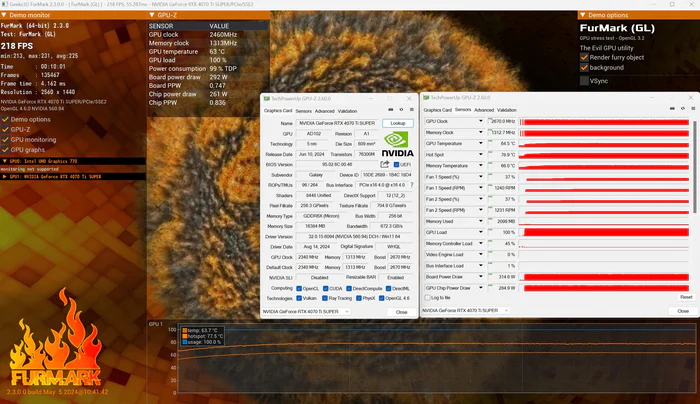Toggle the DirectML checkbox in GPU-Z
Image resolution: width=700 pixels, height=404 pixels.
tap(388, 288)
